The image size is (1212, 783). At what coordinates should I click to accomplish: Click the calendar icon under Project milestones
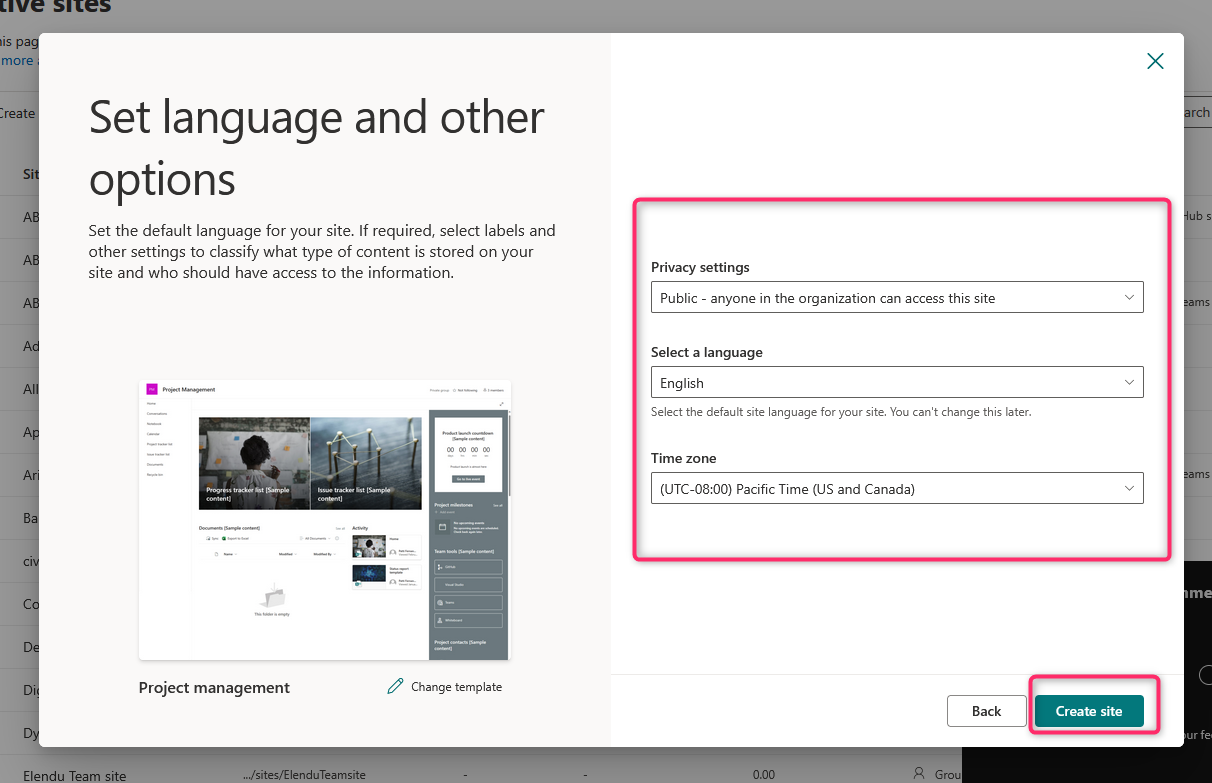(x=442, y=526)
